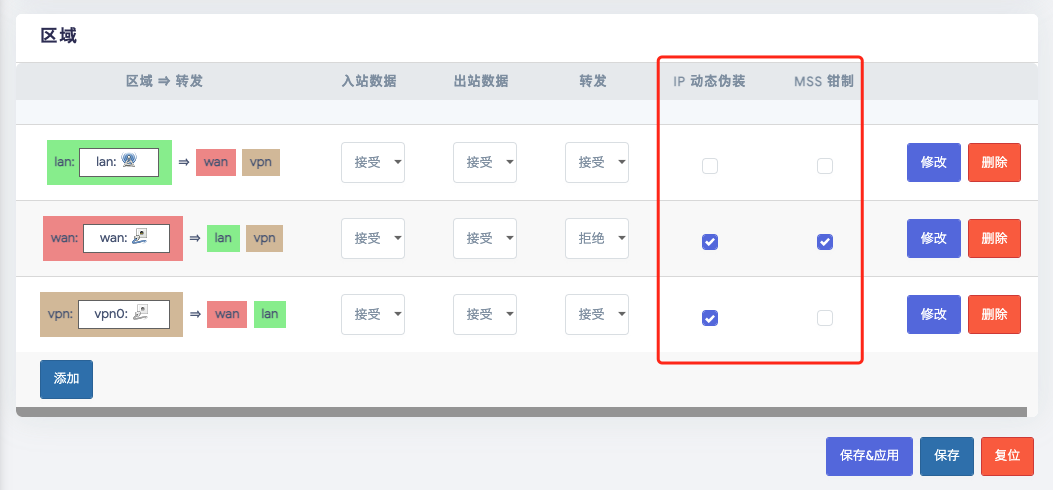Click green lan forward tag in vpn row
1053x490 pixels.
(x=270, y=314)
